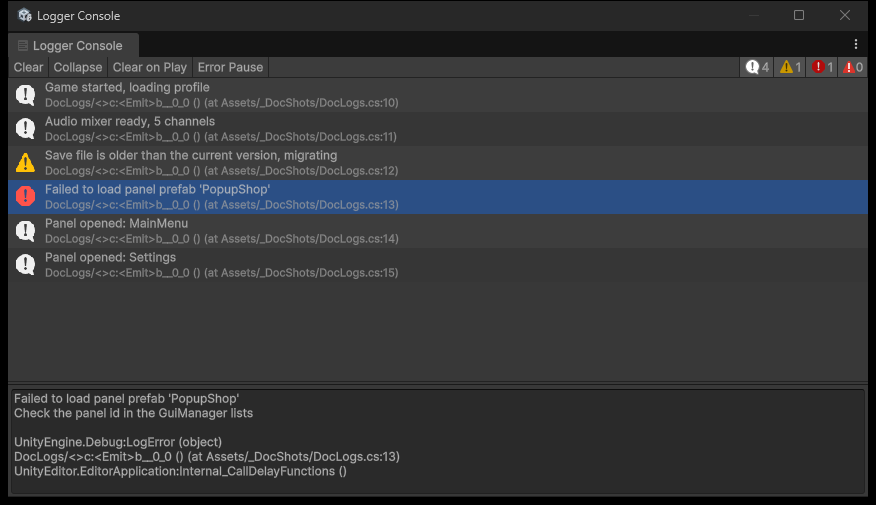Toggle Clear on Play
The width and height of the screenshot is (876, 505).
coord(150,67)
